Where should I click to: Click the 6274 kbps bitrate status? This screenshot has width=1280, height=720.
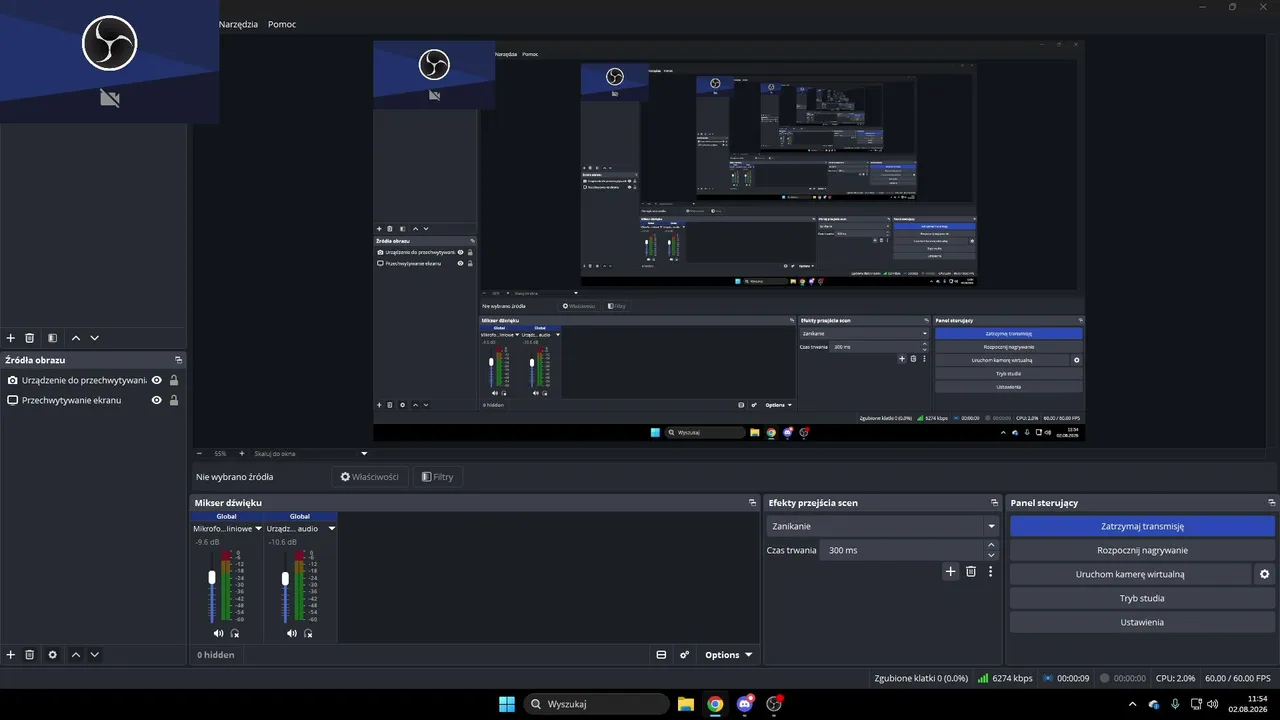pyautogui.click(x=1005, y=678)
